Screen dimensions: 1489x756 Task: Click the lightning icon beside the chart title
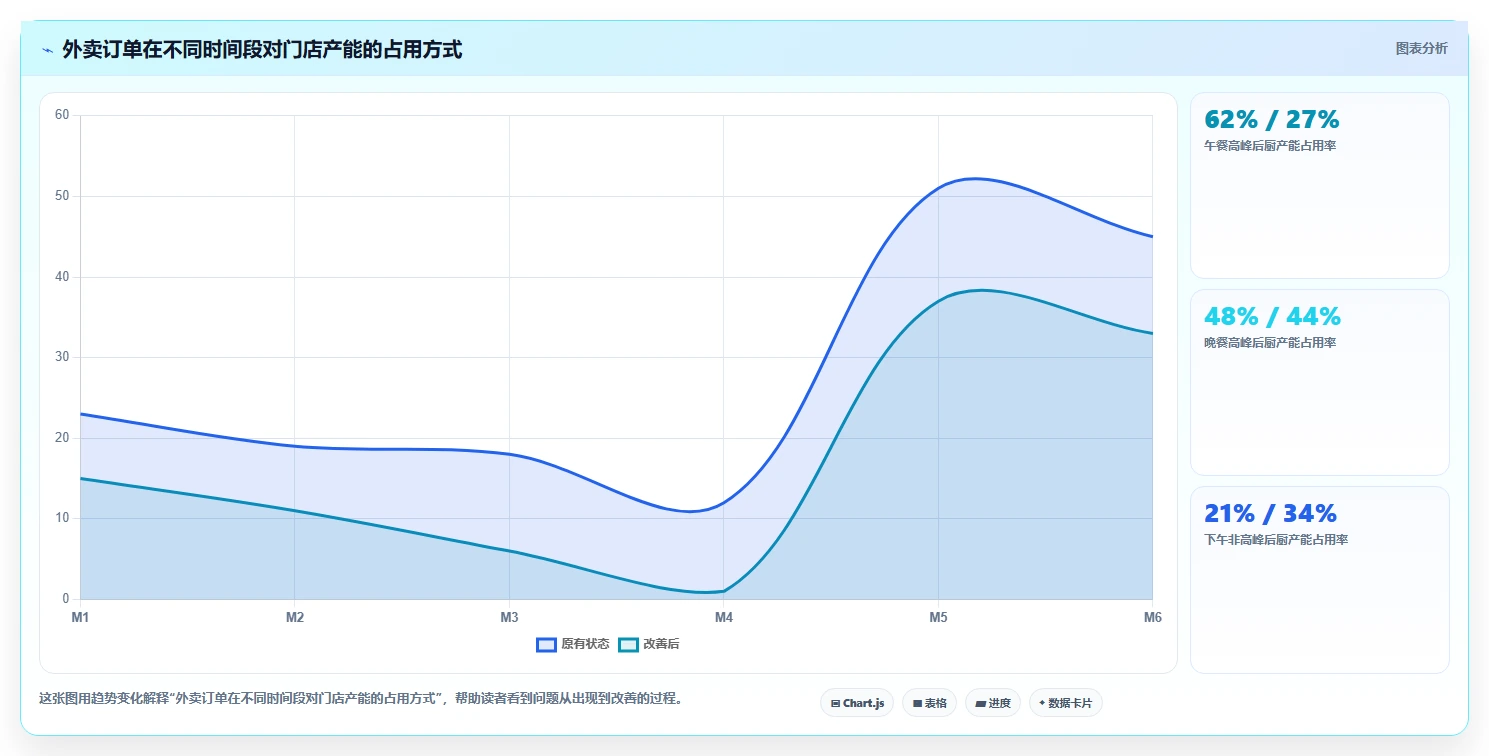47,50
